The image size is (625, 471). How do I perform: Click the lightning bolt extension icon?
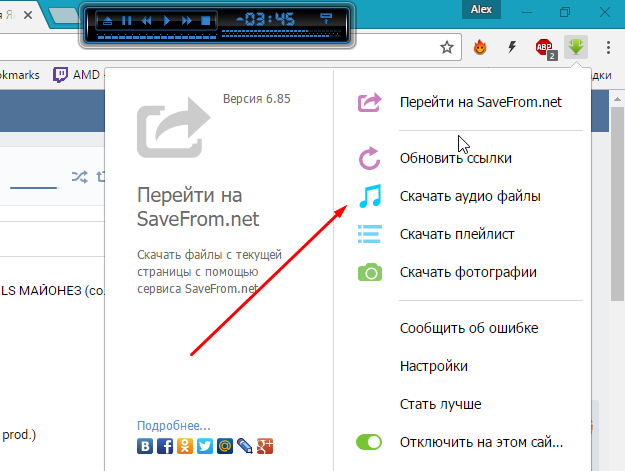click(x=512, y=47)
